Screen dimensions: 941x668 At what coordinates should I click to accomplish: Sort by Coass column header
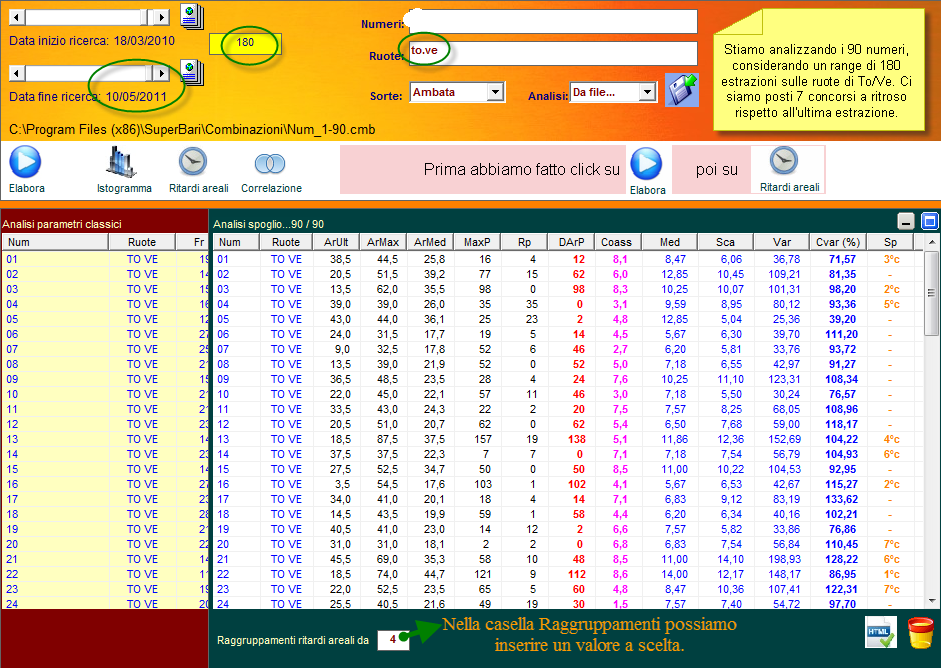coord(616,242)
